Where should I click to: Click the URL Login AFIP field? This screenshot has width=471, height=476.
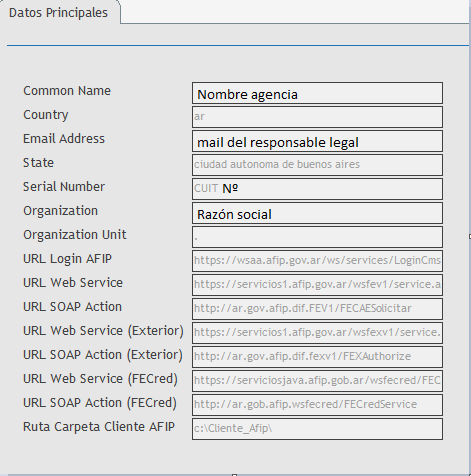click(317, 261)
